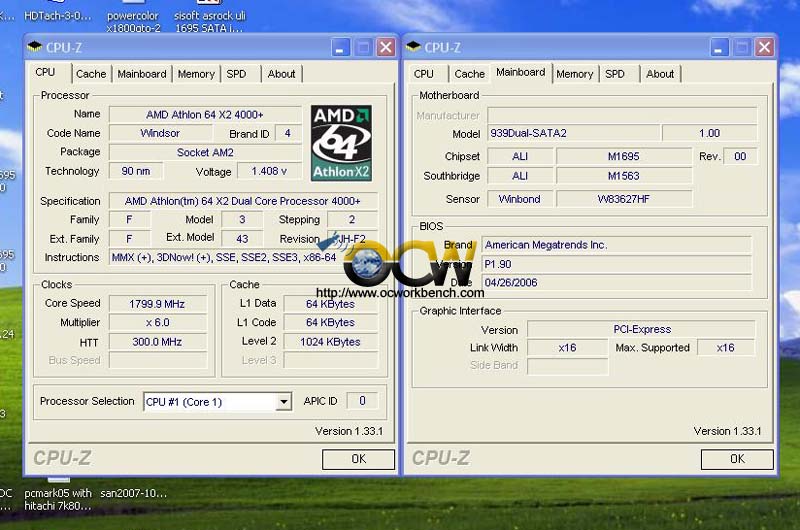
Task: Click the Specification field text
Action: tap(243, 201)
